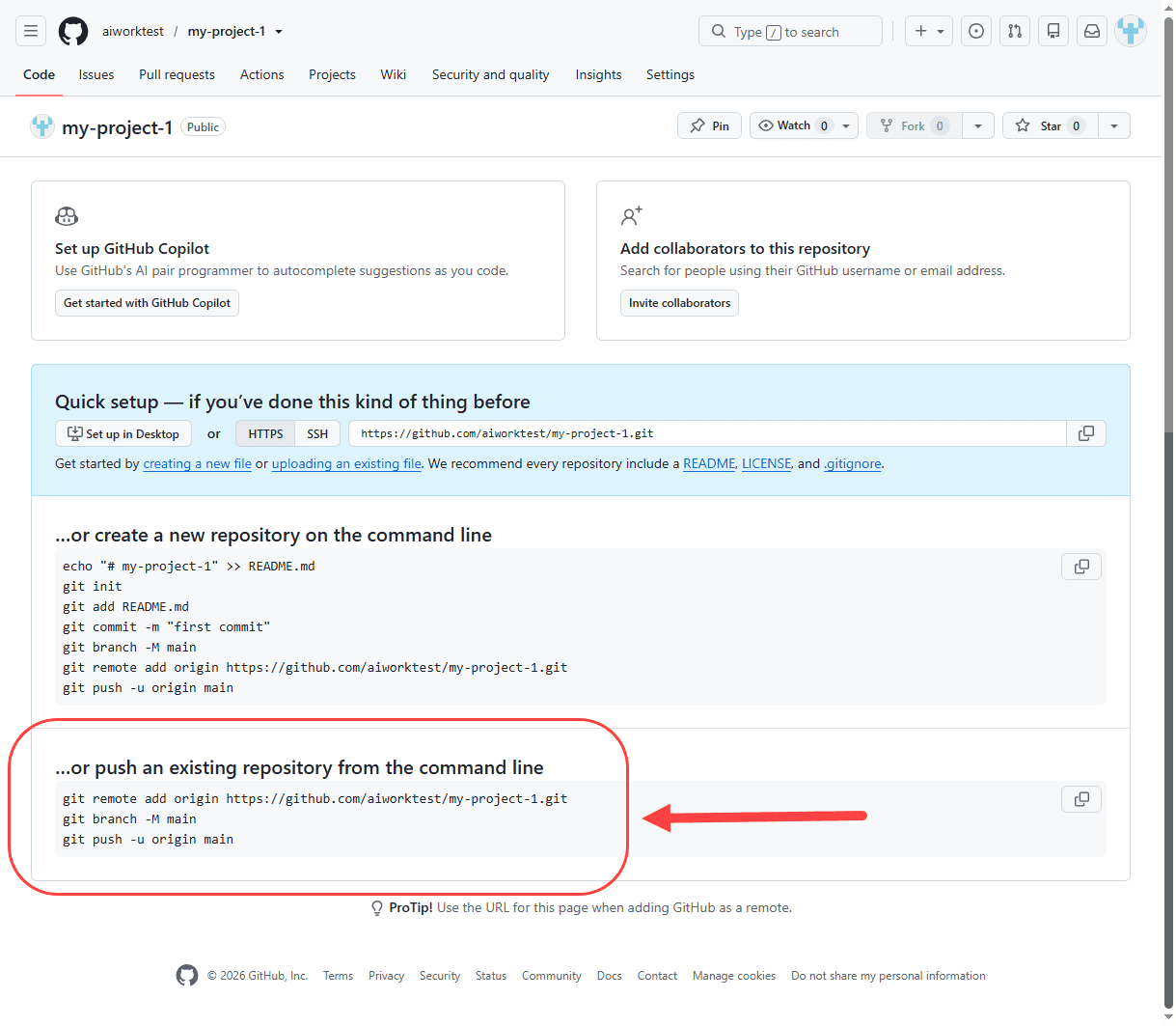This screenshot has width=1176, height=1026.
Task: Copy the HTTPS repository URL to clipboard
Action: point(1086,433)
